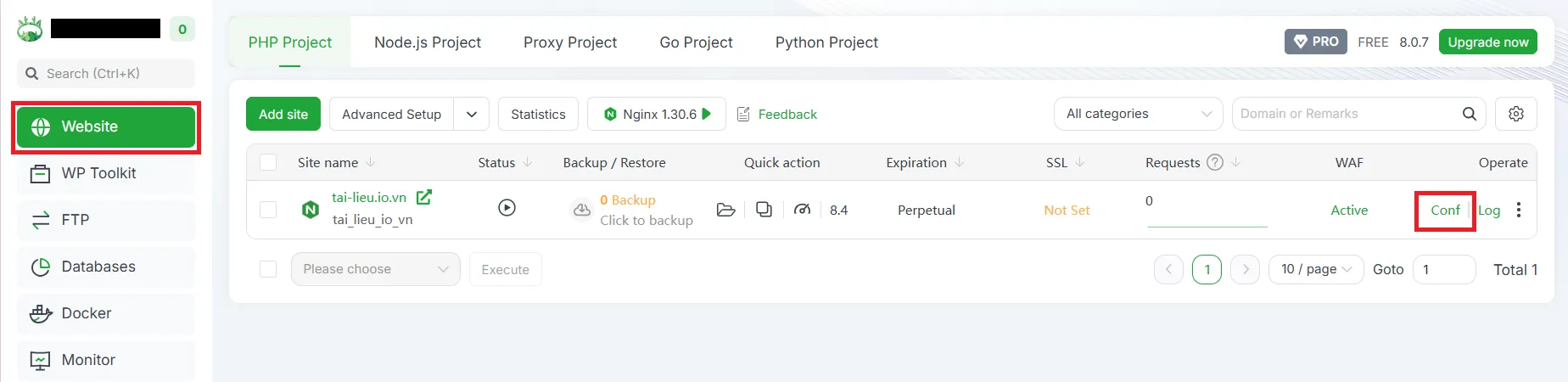Click the external link icon beside tai-lieu.io.vn
The height and width of the screenshot is (382, 1568).
pos(424,197)
